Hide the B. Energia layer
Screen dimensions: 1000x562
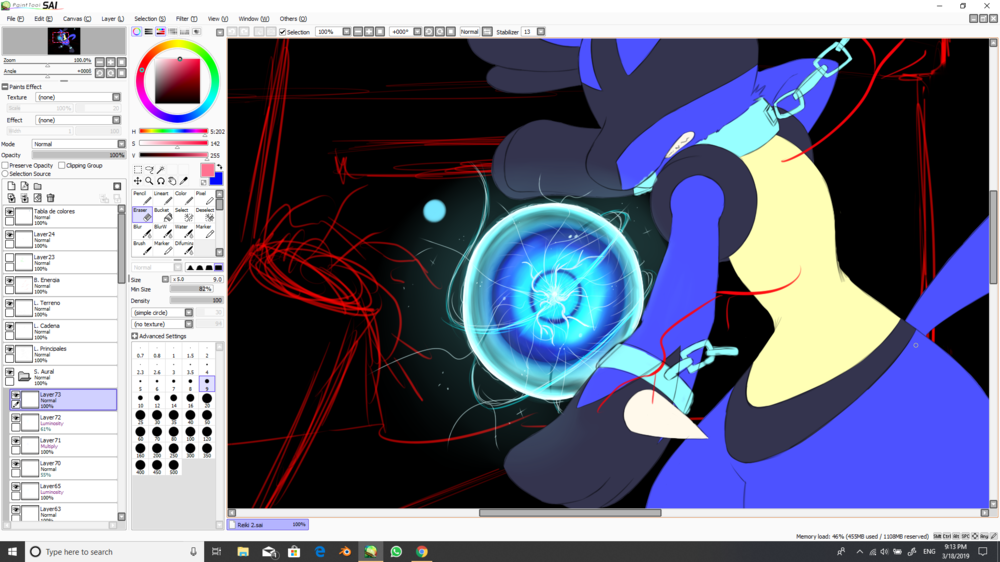(x=10, y=281)
